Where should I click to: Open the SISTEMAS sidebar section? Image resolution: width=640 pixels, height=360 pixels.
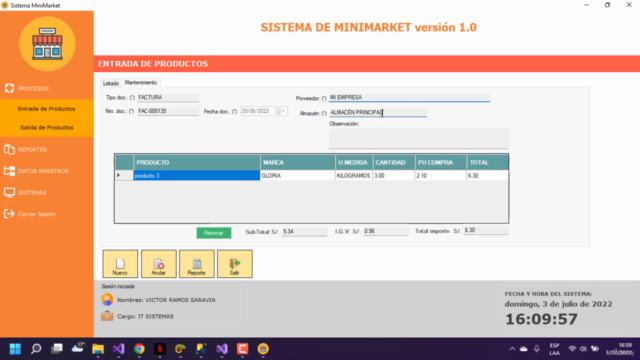pos(25,193)
